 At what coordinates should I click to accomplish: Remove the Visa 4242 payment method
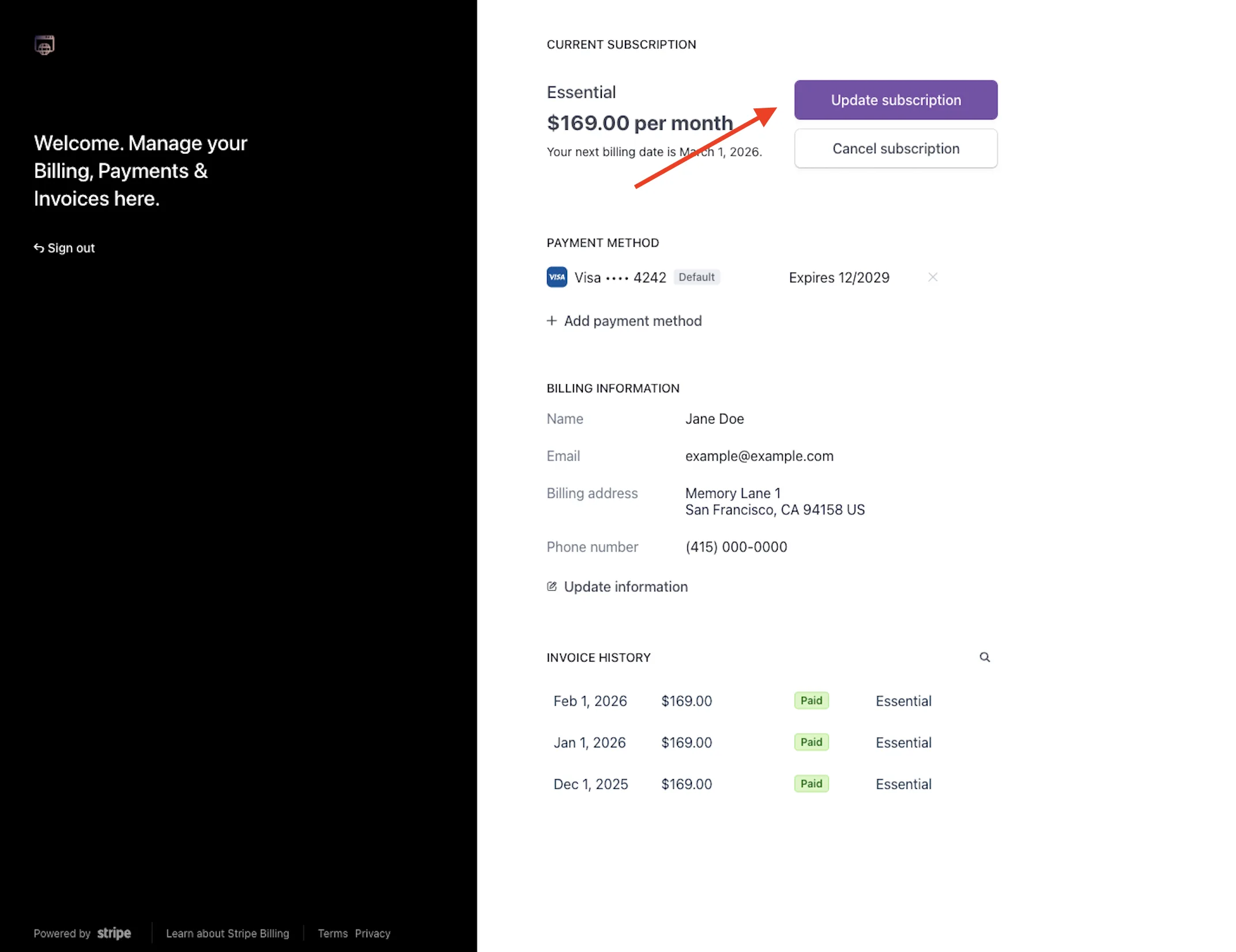[x=932, y=277]
